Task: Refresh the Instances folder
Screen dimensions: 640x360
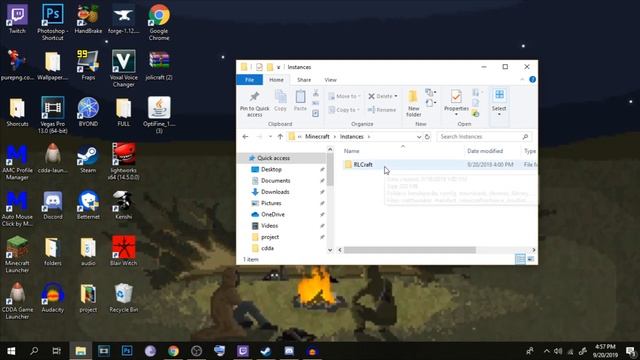Action: (427, 137)
